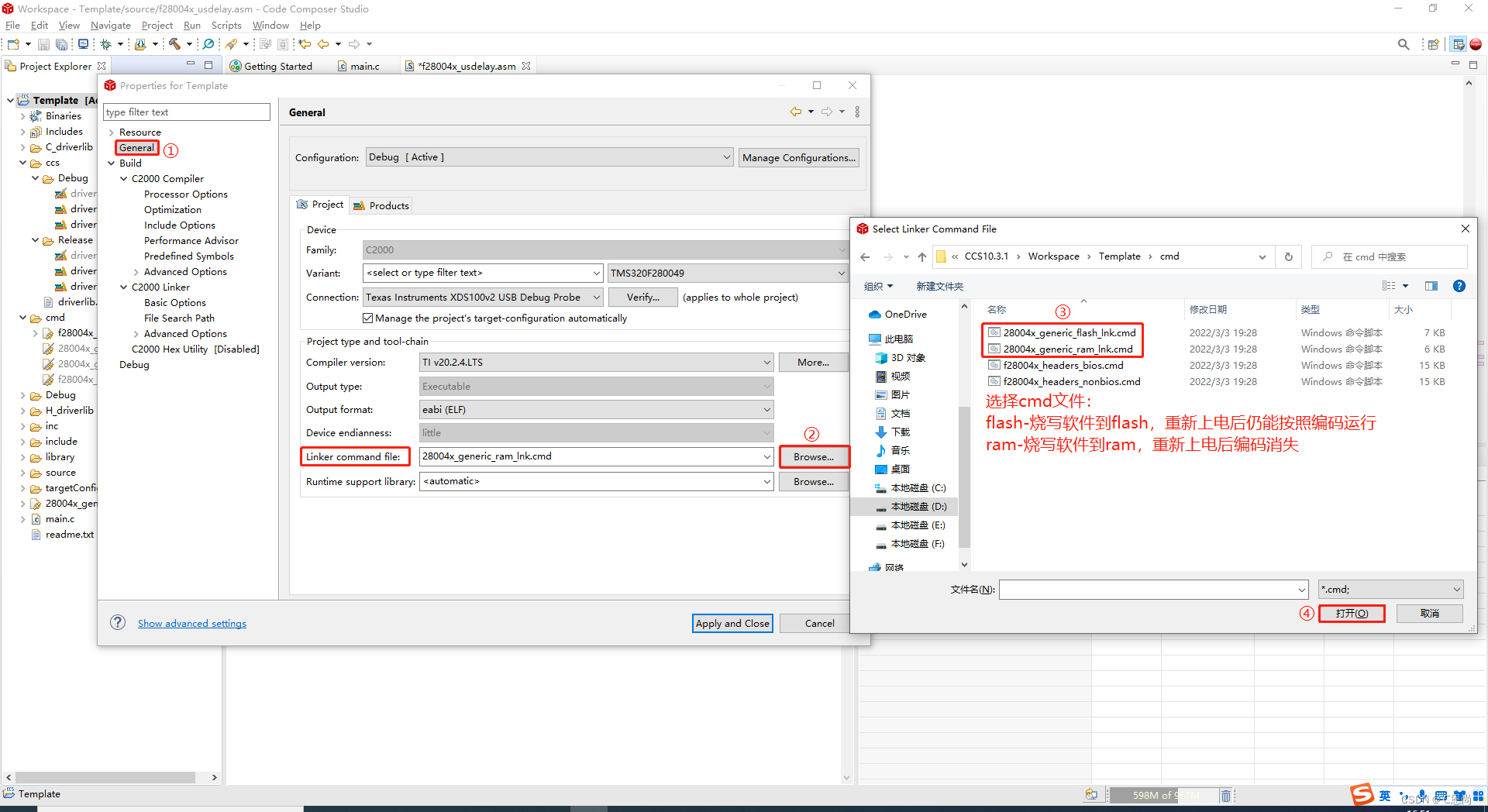Screen dimensions: 1488x812
Task: Change the view layout icon in file dialog
Action: click(x=1389, y=286)
